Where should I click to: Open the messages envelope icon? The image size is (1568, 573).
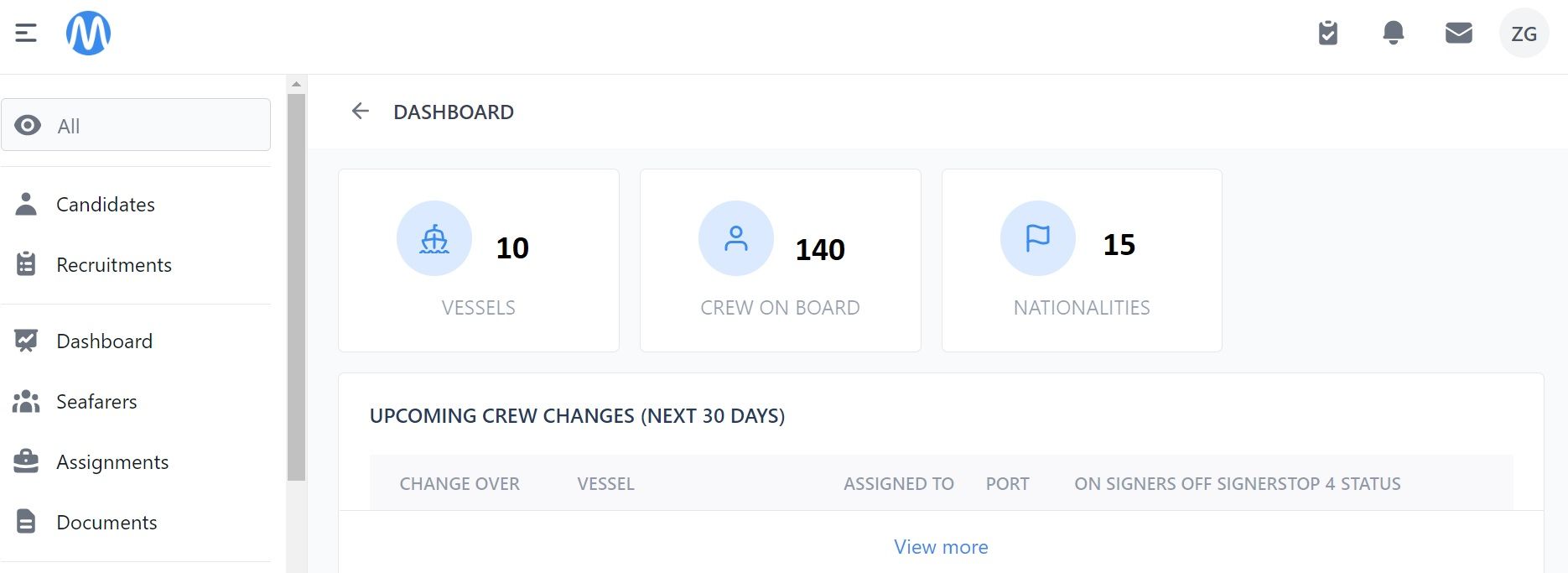click(x=1459, y=33)
